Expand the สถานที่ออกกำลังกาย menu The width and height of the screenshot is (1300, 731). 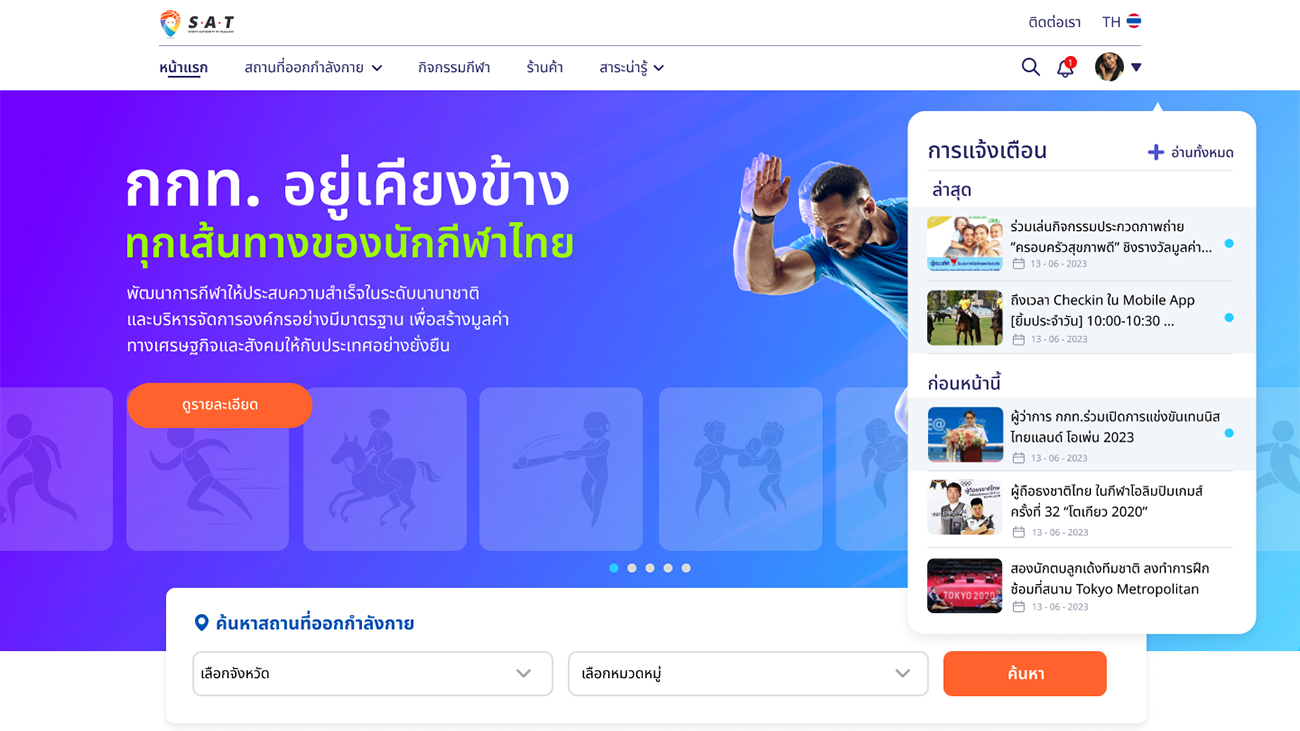pos(313,68)
